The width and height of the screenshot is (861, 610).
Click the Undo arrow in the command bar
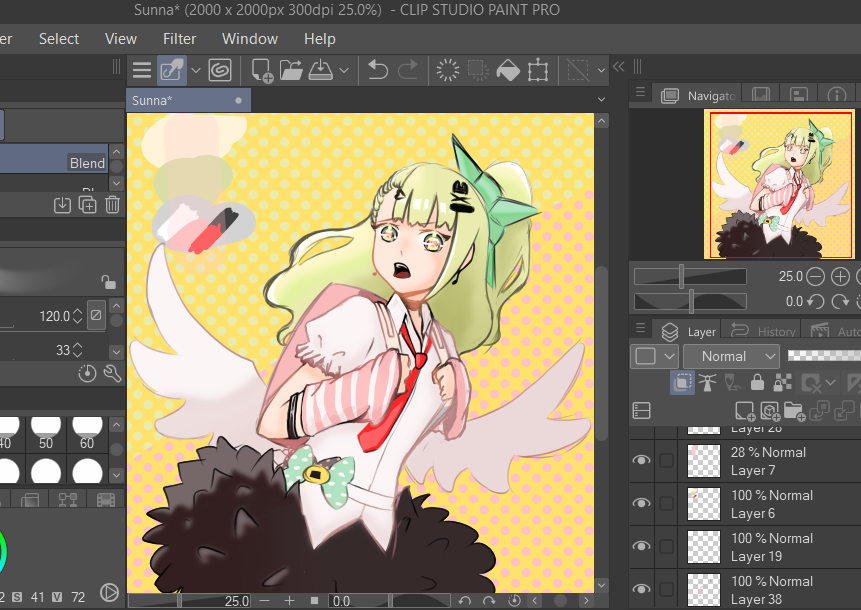pyautogui.click(x=377, y=70)
